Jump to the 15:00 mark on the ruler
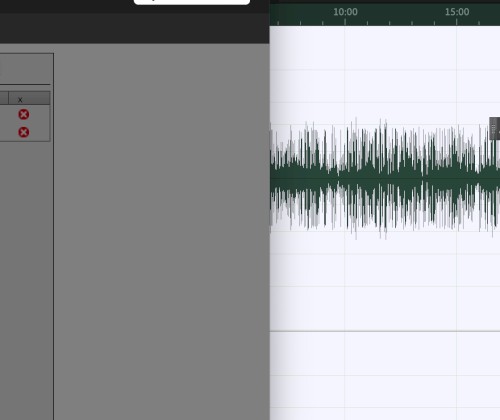500x420 pixels. pyautogui.click(x=457, y=12)
